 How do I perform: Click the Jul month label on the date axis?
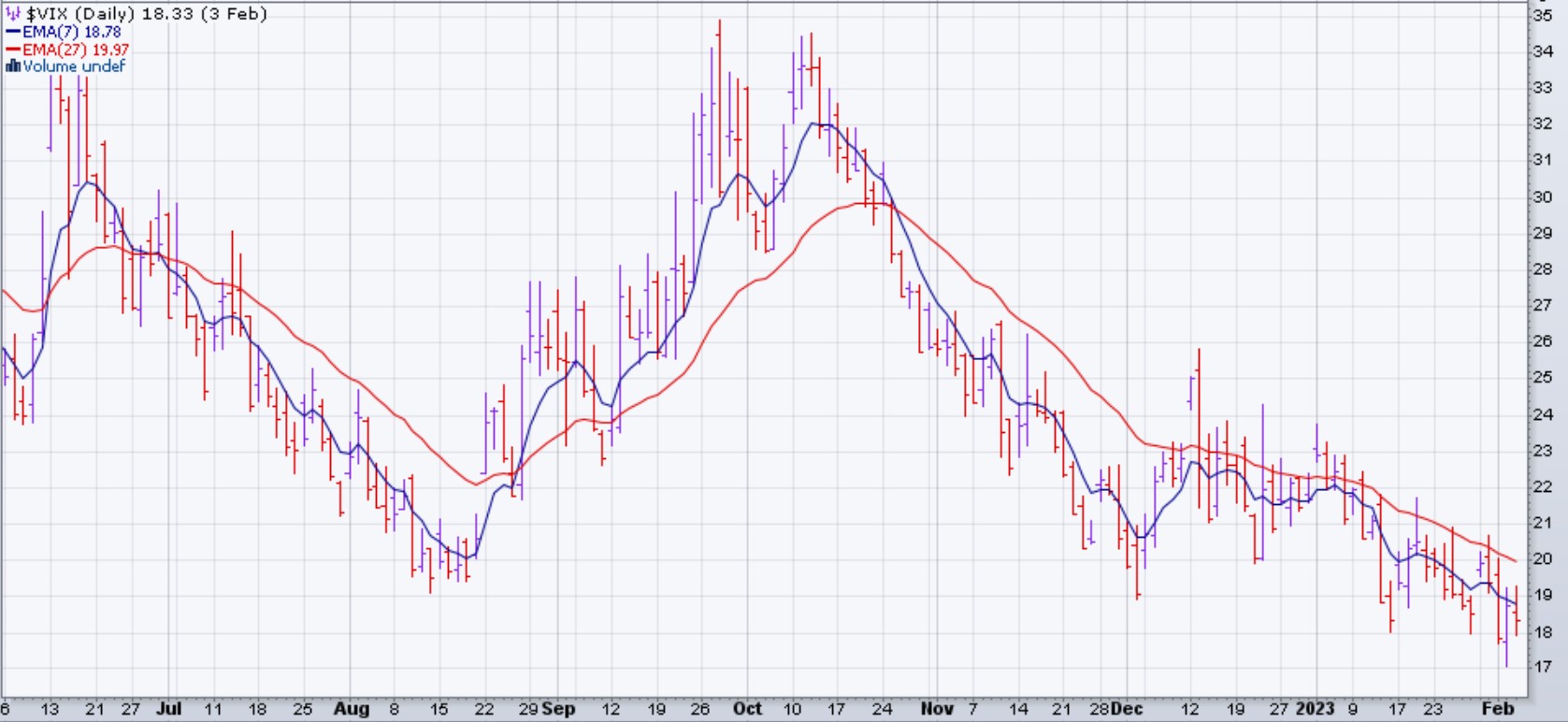[x=169, y=709]
